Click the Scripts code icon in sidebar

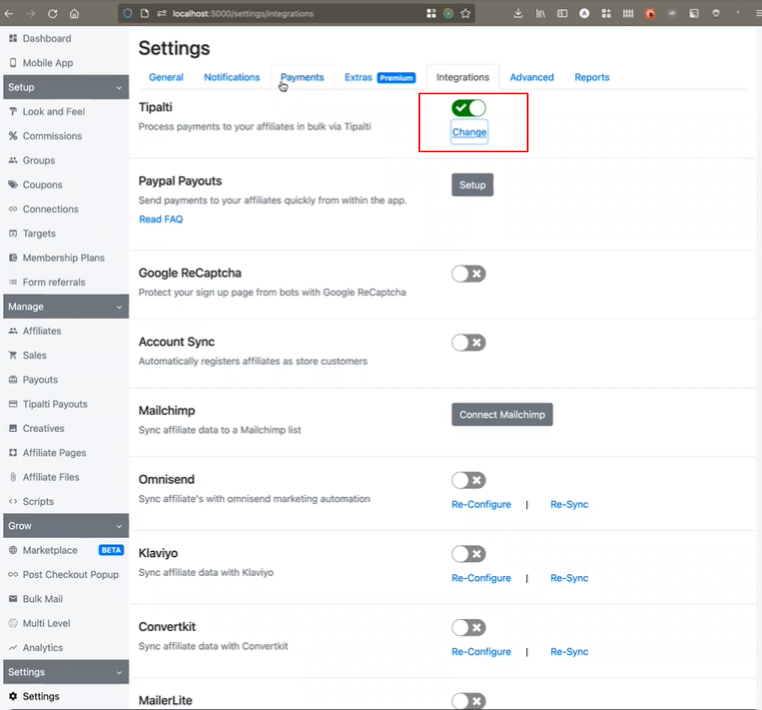click(x=13, y=502)
